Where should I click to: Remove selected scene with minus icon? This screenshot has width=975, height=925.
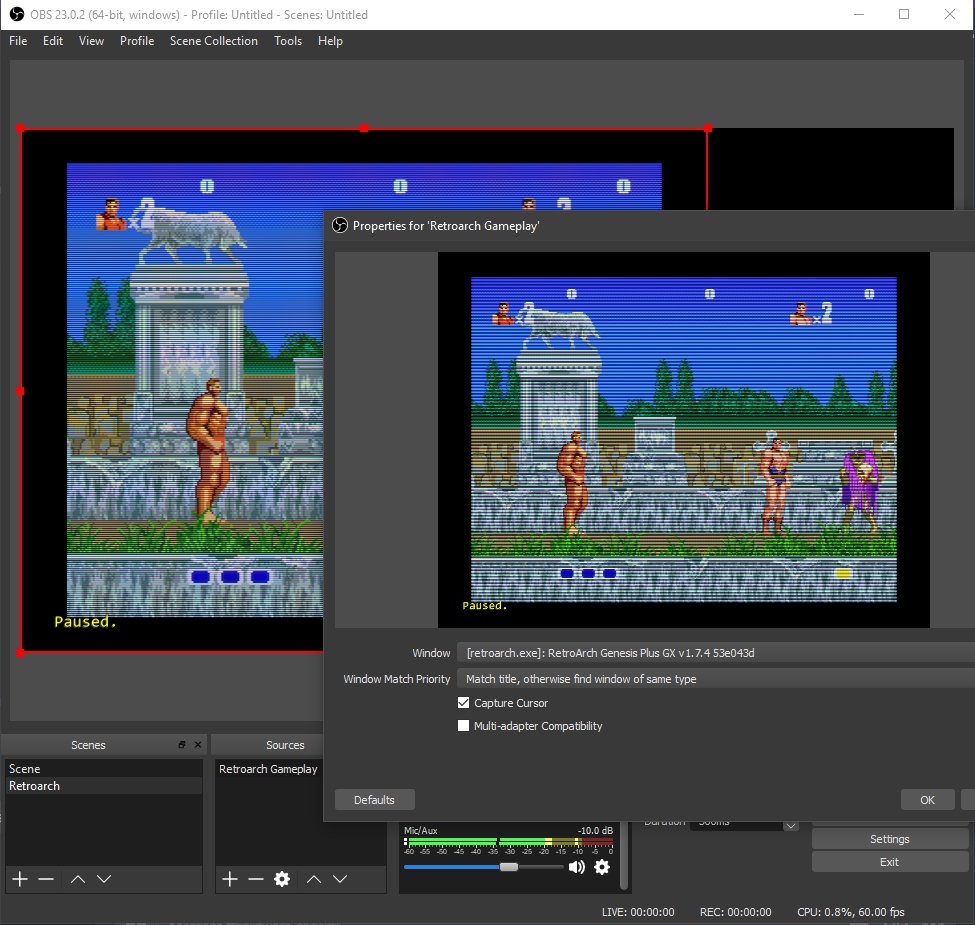[x=46, y=879]
